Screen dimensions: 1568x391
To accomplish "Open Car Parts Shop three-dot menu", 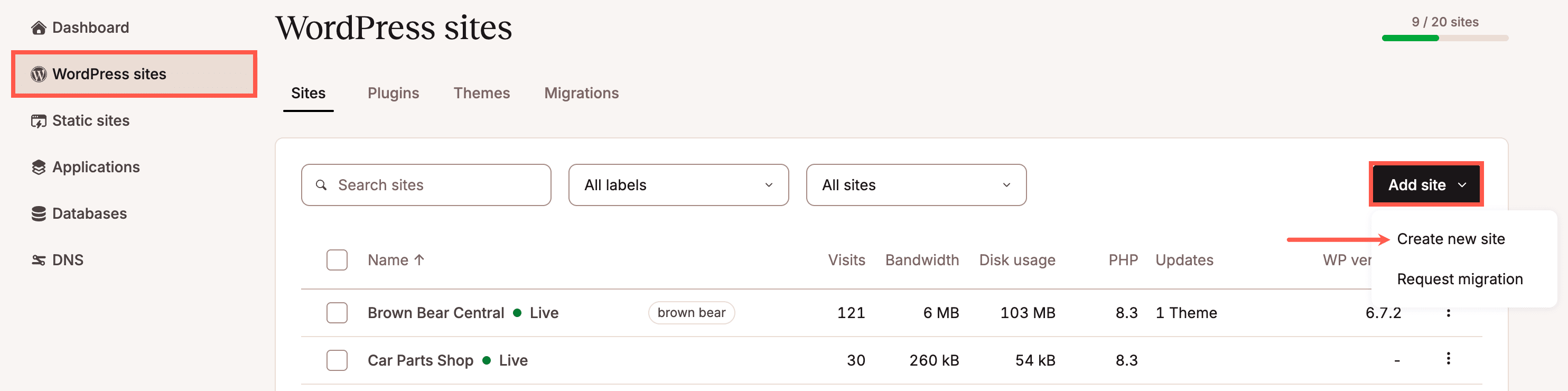I will [x=1448, y=359].
